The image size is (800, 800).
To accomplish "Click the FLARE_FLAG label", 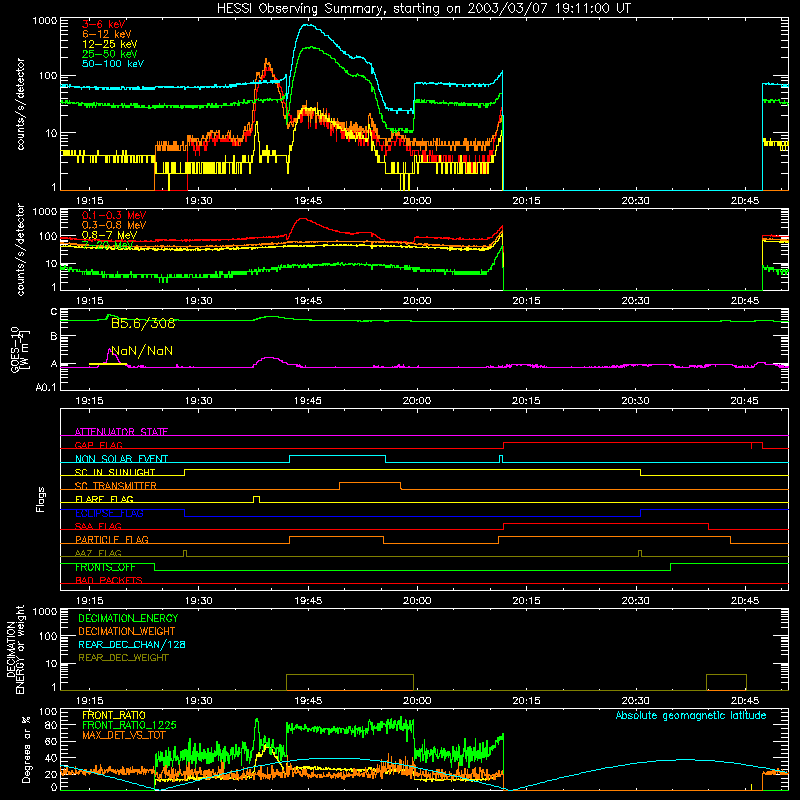I will [x=104, y=499].
